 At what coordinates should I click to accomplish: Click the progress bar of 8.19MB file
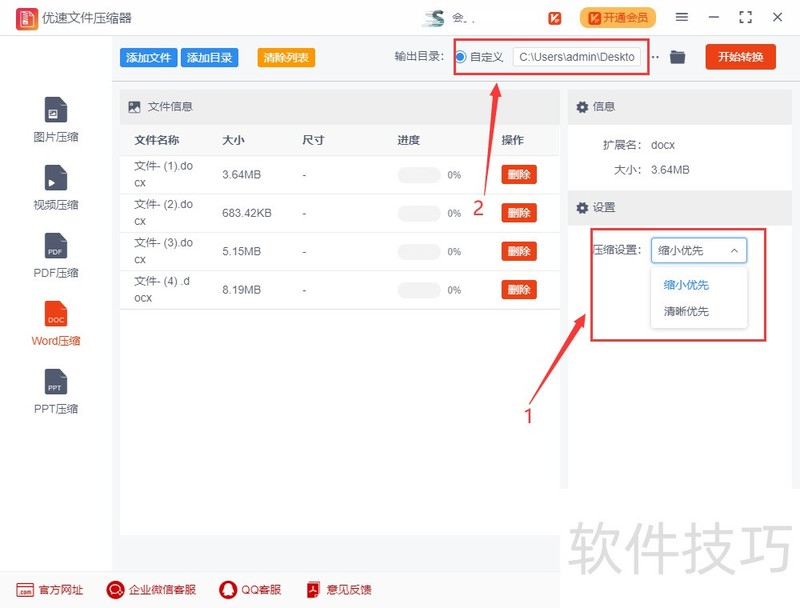pyautogui.click(x=419, y=290)
